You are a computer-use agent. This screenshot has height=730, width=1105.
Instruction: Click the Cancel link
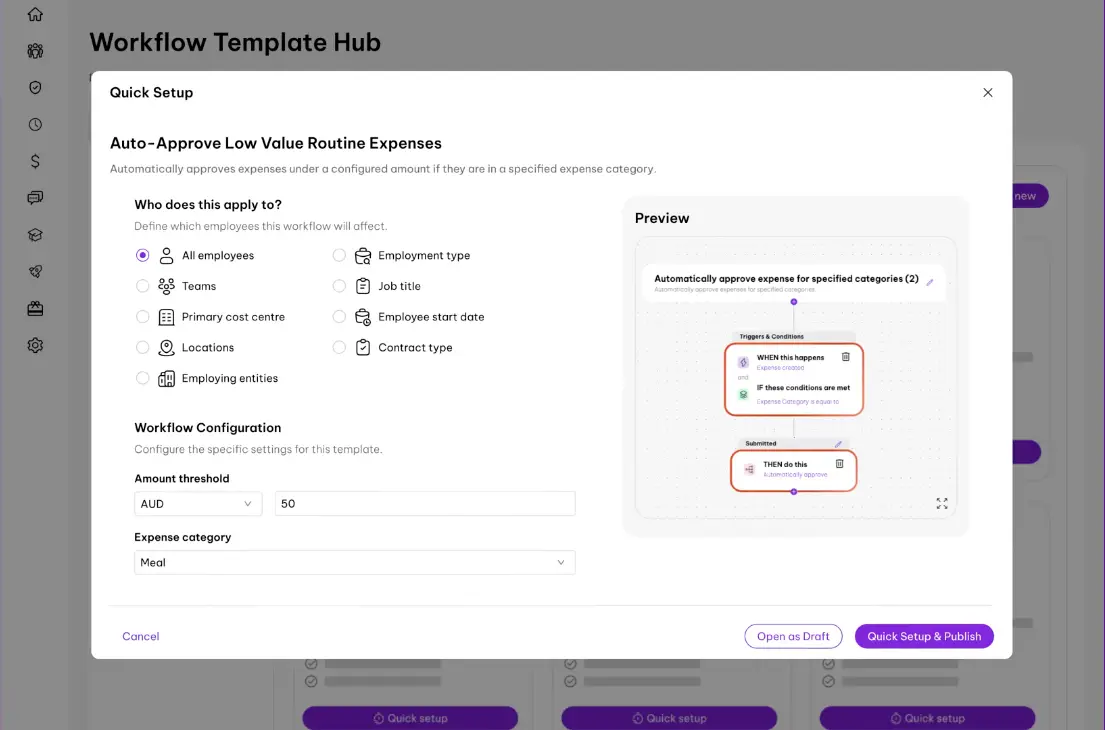(x=140, y=636)
